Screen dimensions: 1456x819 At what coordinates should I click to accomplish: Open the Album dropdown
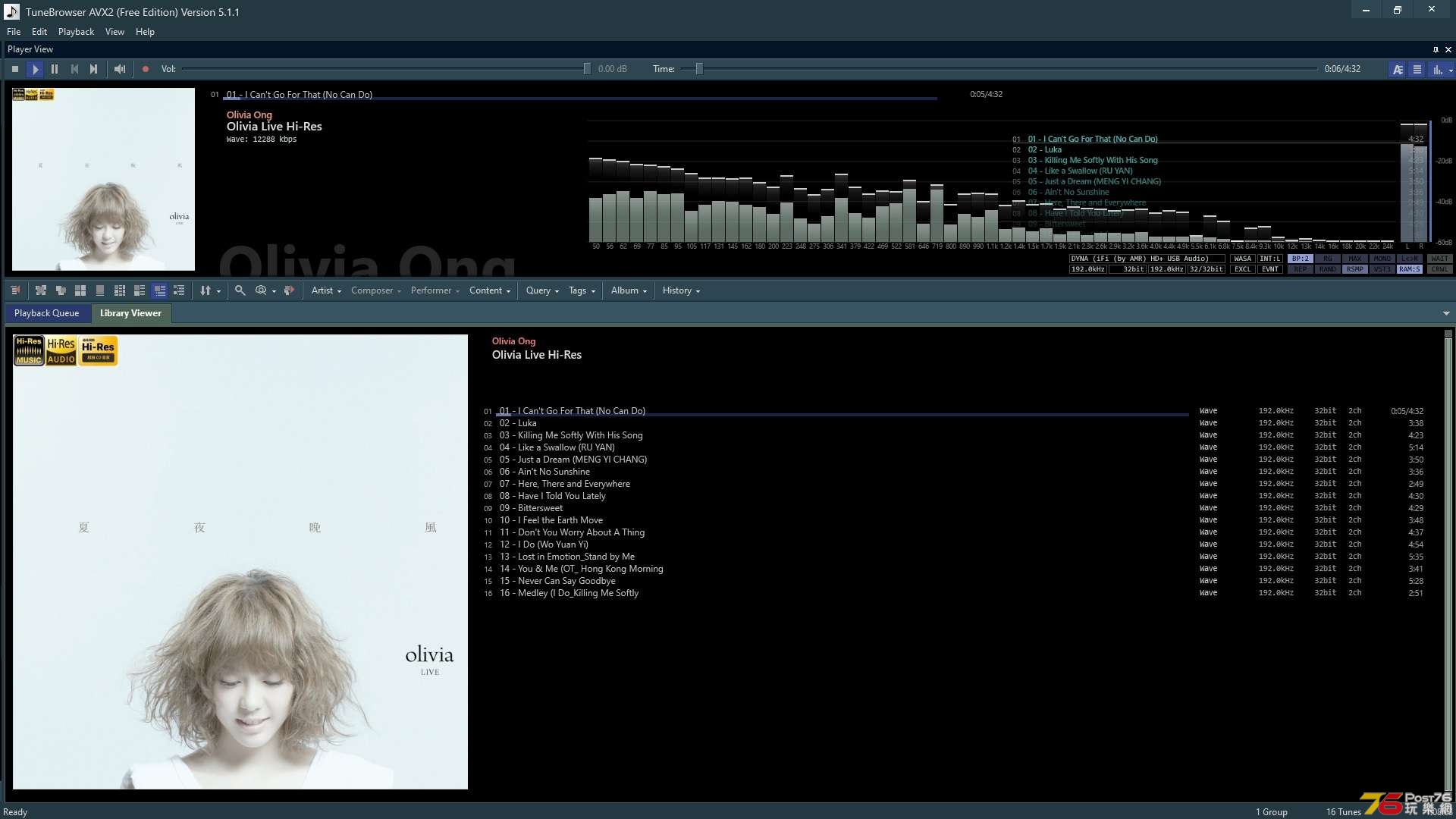tap(629, 290)
